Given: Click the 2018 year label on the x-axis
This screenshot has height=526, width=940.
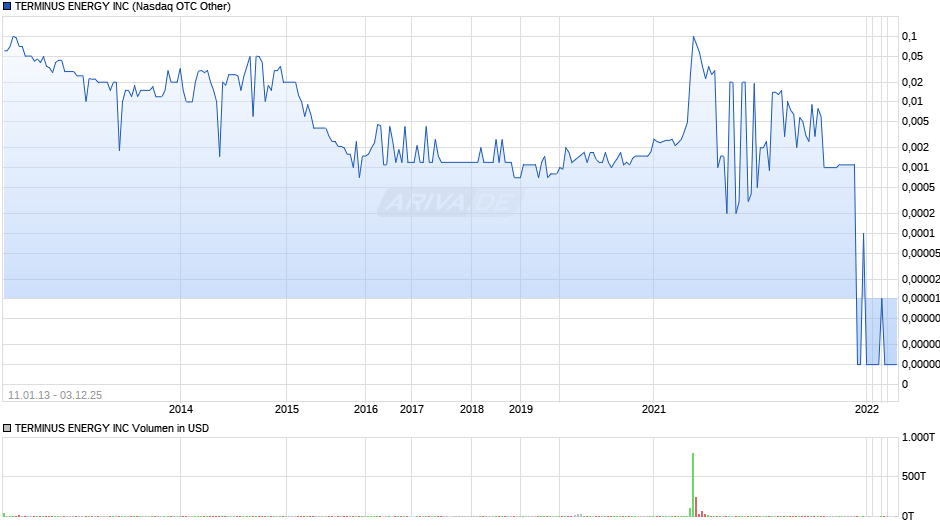Looking at the screenshot, I should 472,409.
